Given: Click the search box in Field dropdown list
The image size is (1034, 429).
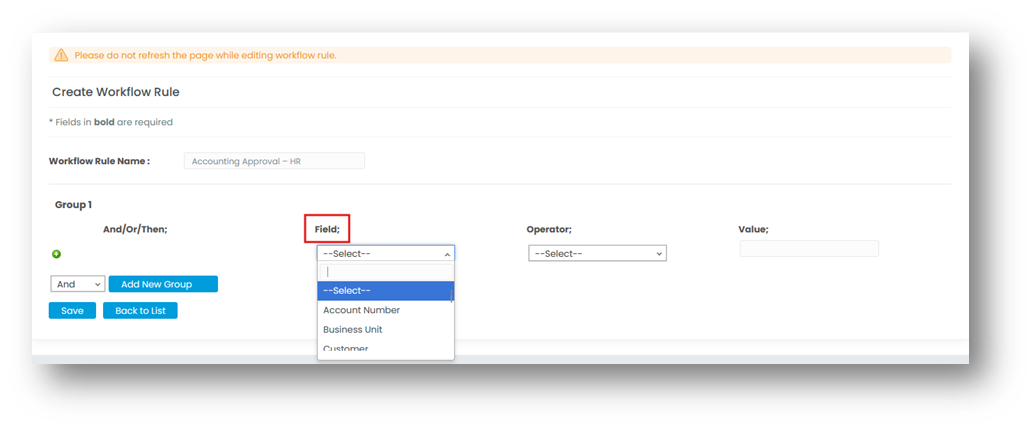Looking at the screenshot, I should [x=386, y=272].
